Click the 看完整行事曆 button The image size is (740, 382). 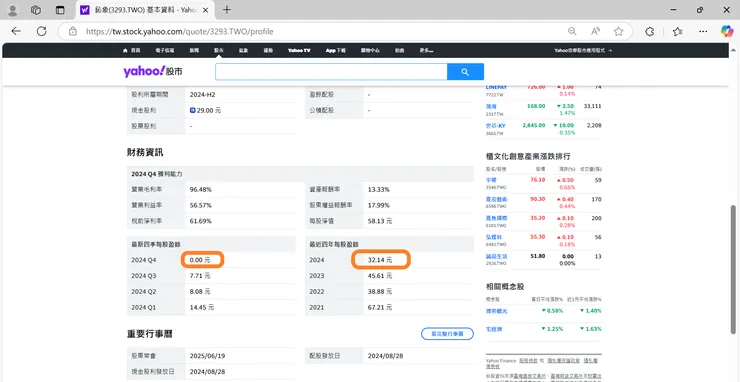click(447, 334)
